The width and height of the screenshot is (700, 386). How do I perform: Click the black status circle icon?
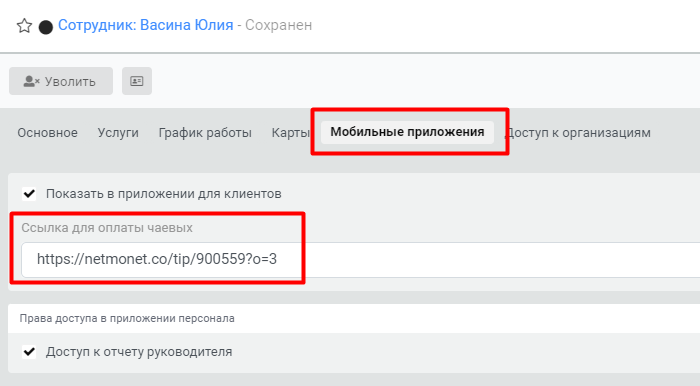[46, 27]
